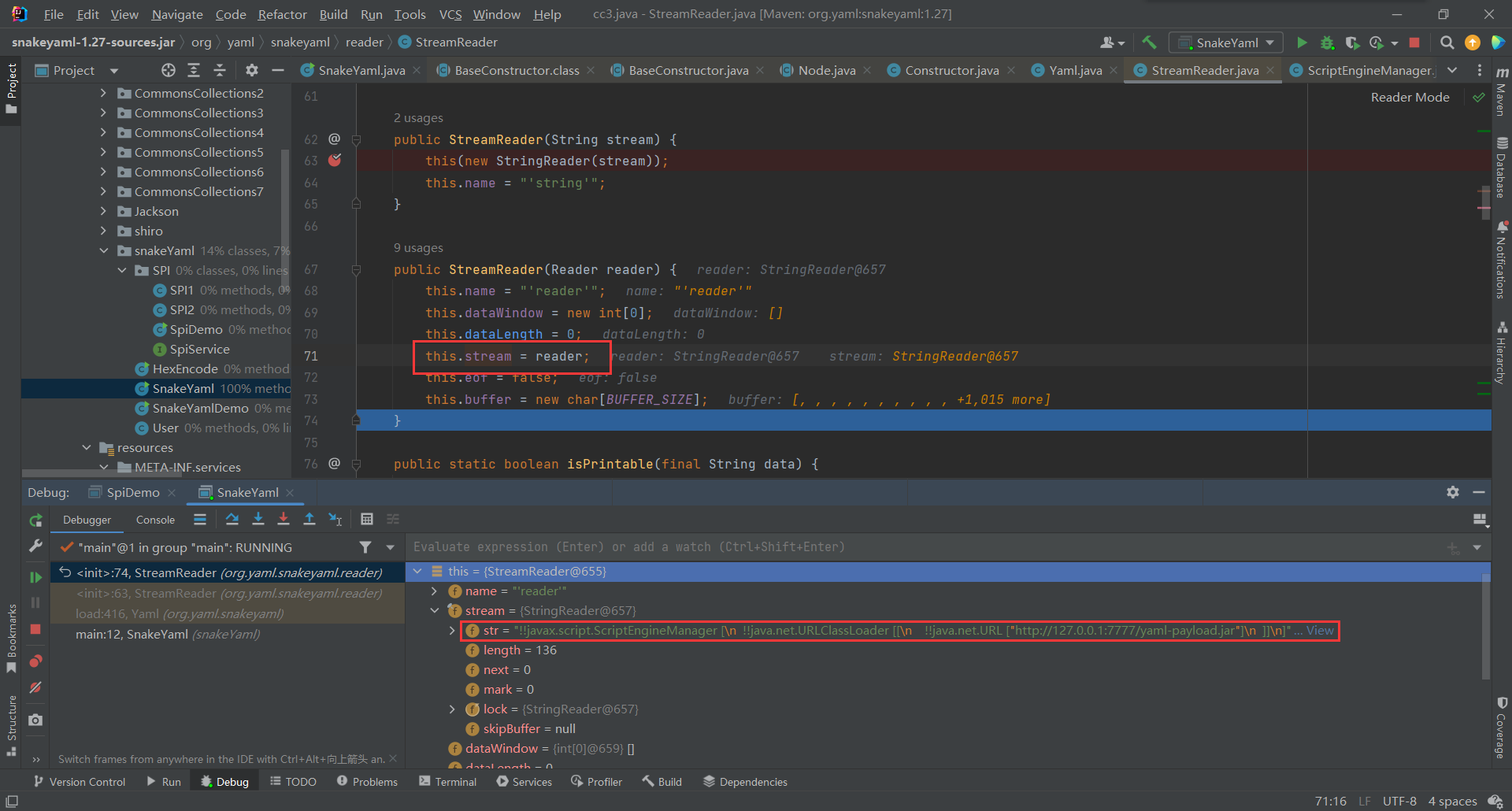Hide Project panel with minus icon
Screen dimensions: 1512x811
pyautogui.click(x=277, y=70)
